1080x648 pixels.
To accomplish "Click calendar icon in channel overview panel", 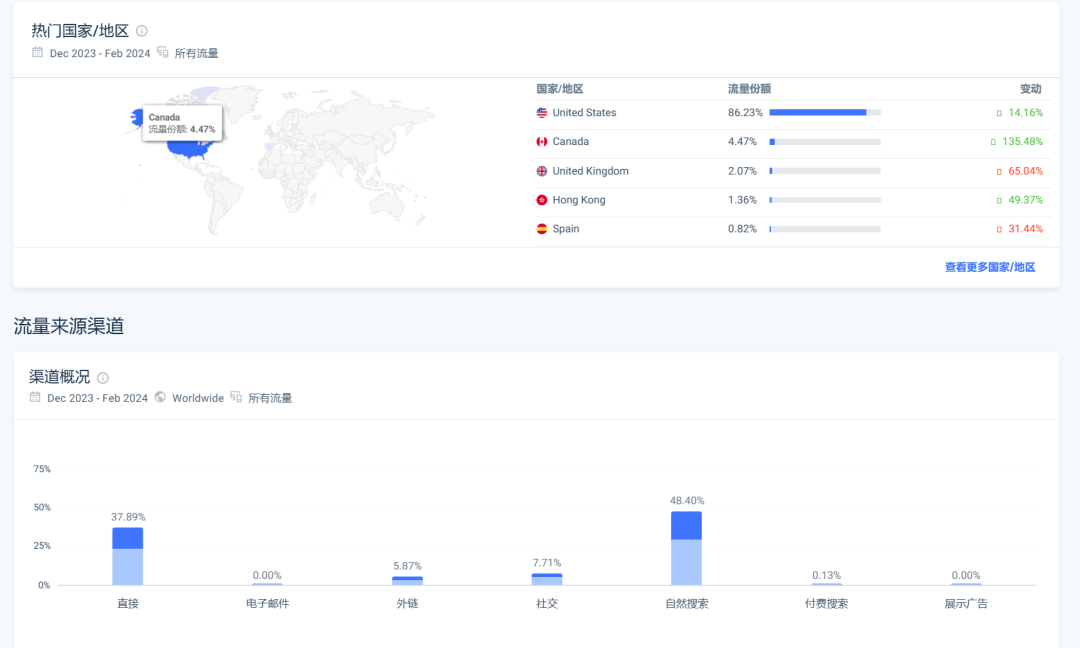I will tap(35, 397).
